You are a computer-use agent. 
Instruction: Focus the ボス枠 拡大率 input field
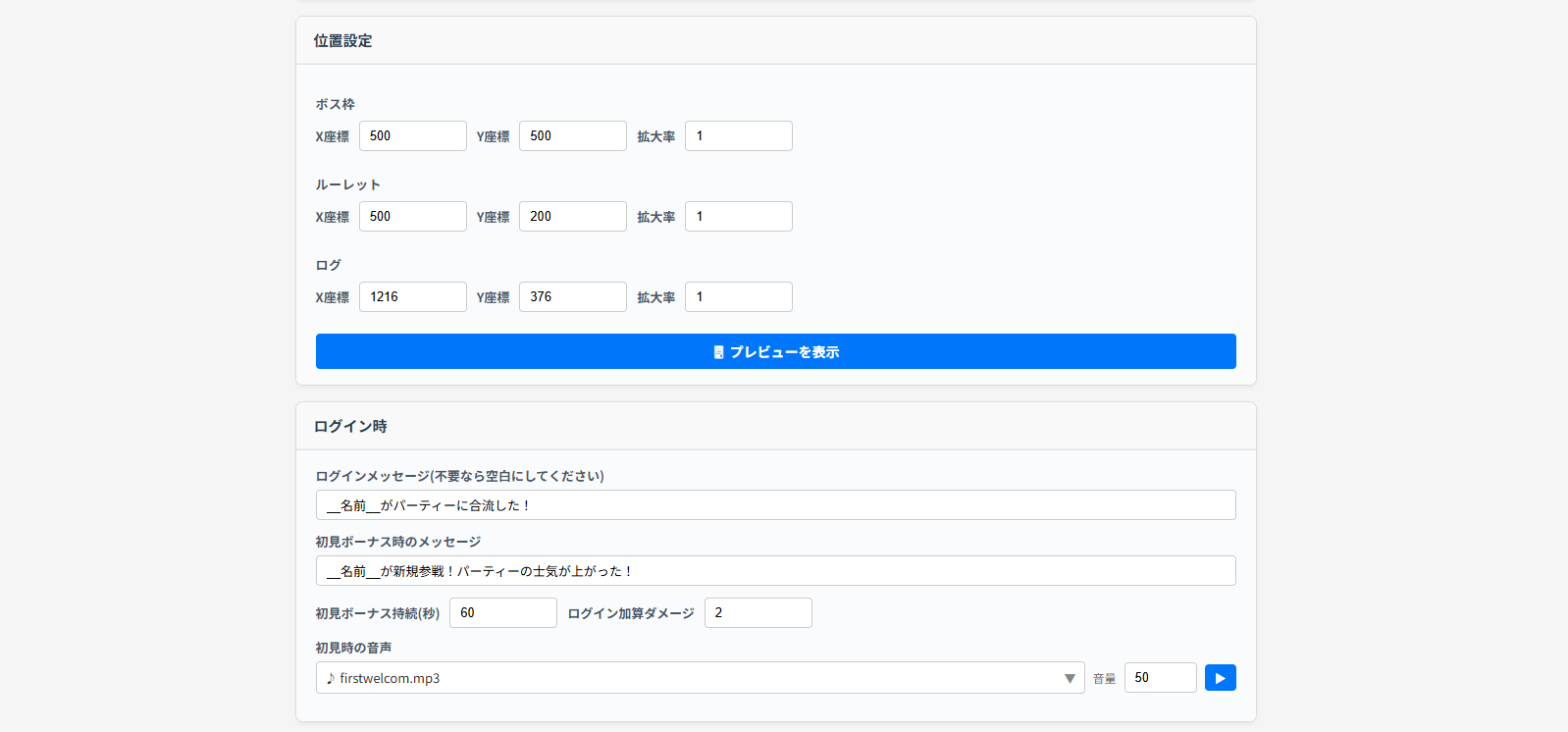pos(738,136)
